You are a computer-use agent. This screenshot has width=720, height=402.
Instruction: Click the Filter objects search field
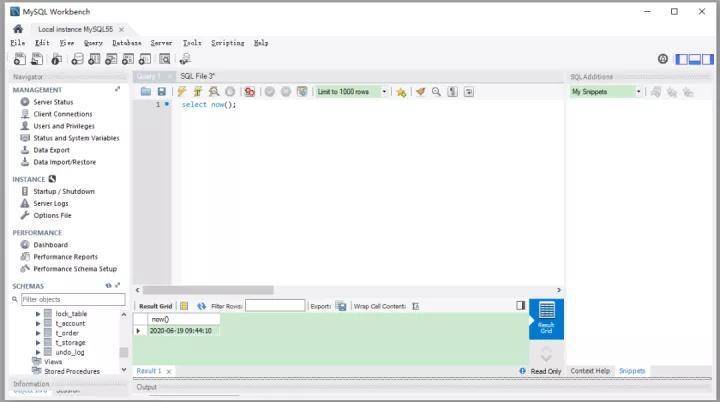[x=73, y=299]
